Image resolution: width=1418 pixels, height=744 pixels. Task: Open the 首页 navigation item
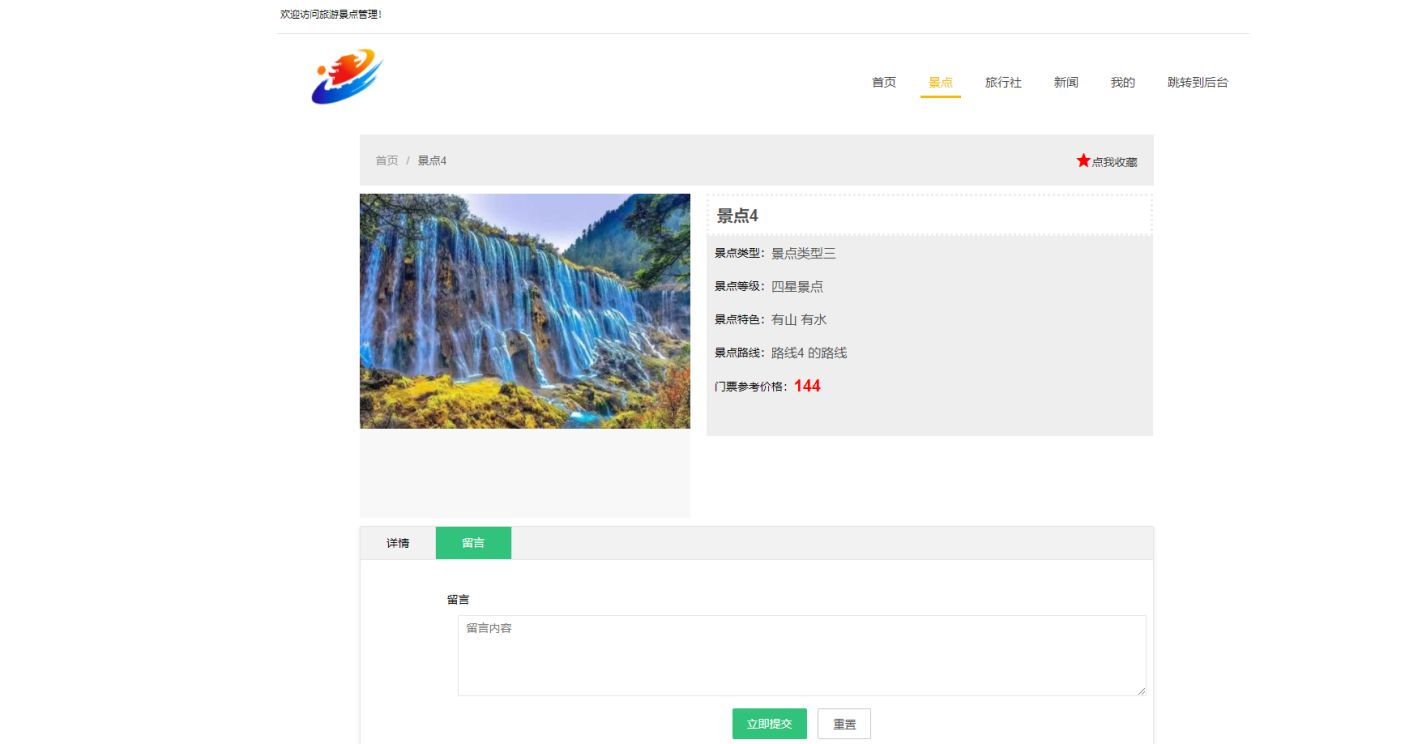pos(884,83)
